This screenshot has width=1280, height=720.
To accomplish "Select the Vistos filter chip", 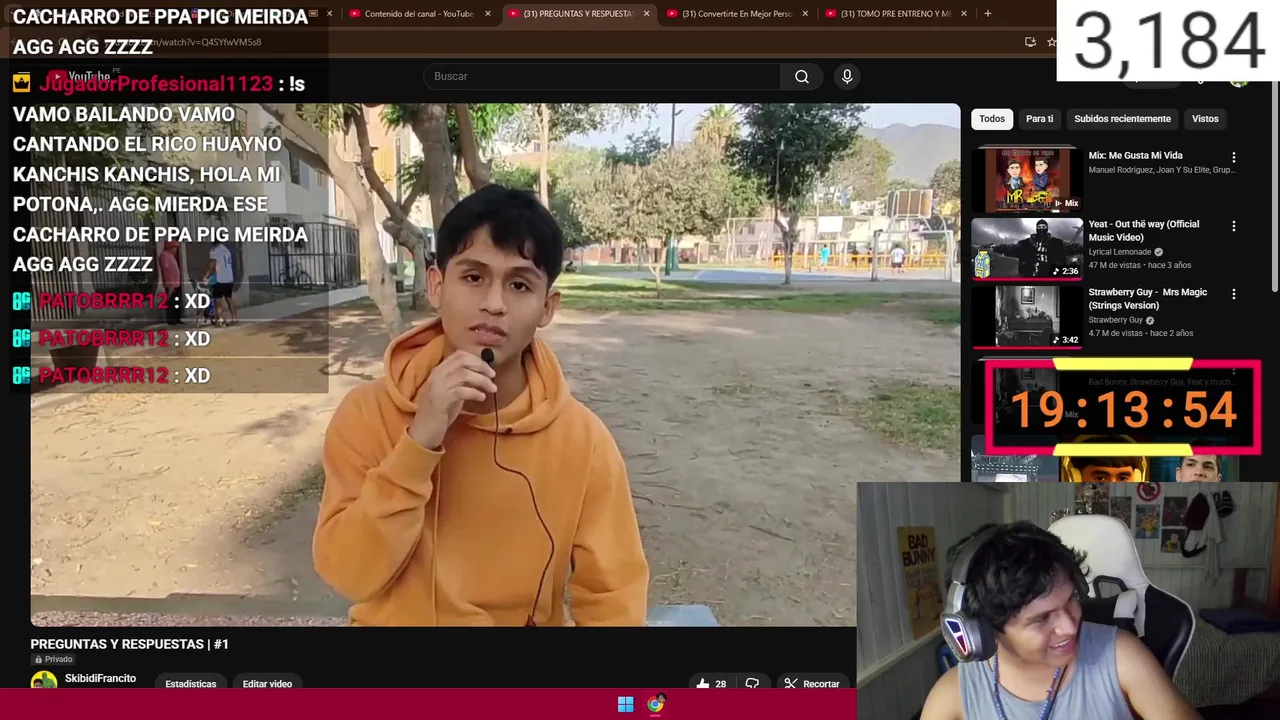I will 1205,119.
